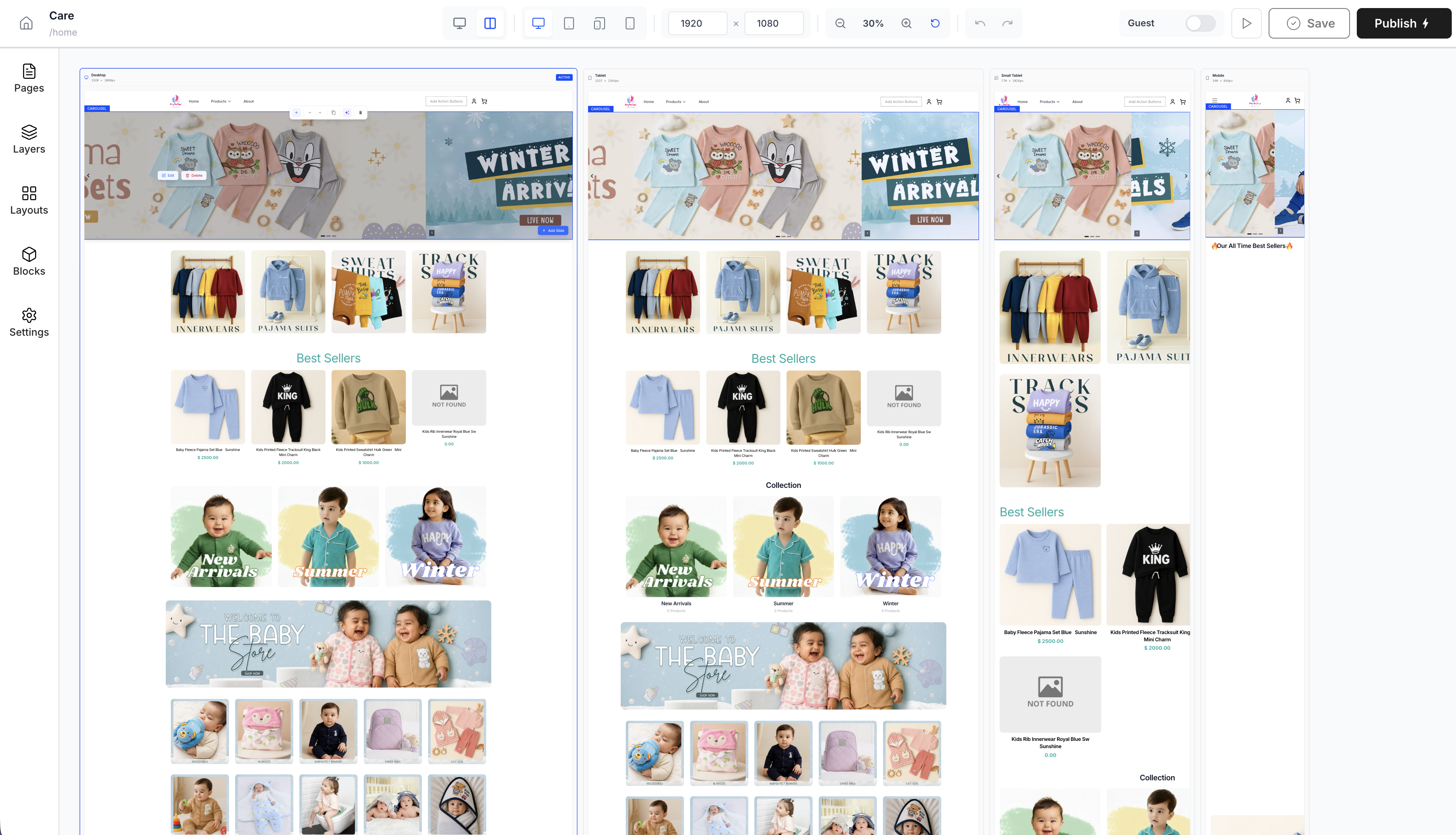The height and width of the screenshot is (835, 1456).
Task: Open the Layers panel
Action: (x=29, y=139)
